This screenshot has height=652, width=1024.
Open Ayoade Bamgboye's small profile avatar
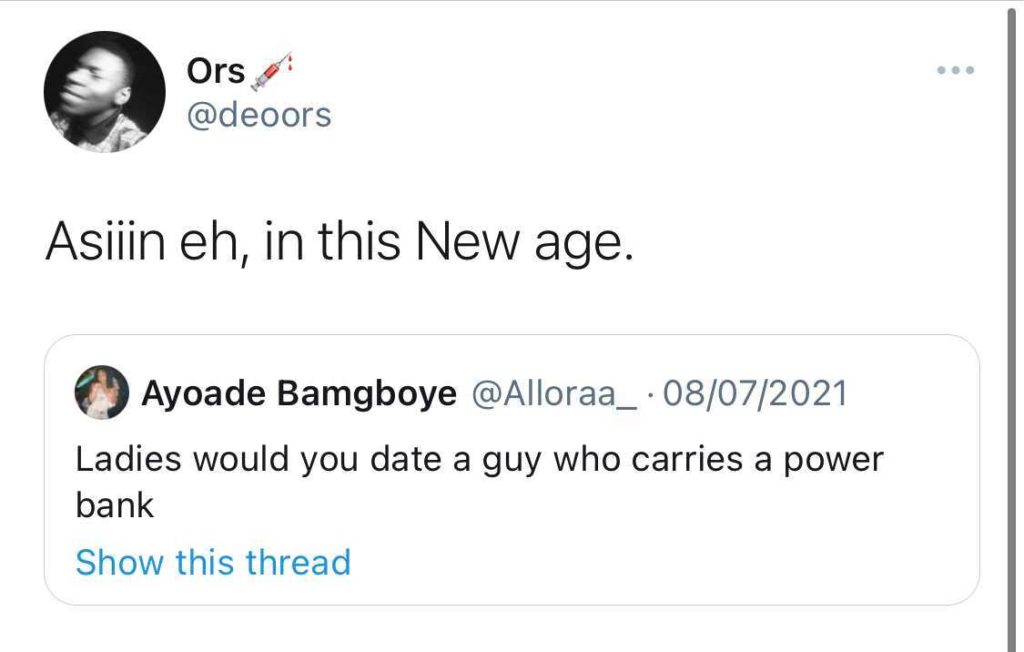click(x=101, y=392)
